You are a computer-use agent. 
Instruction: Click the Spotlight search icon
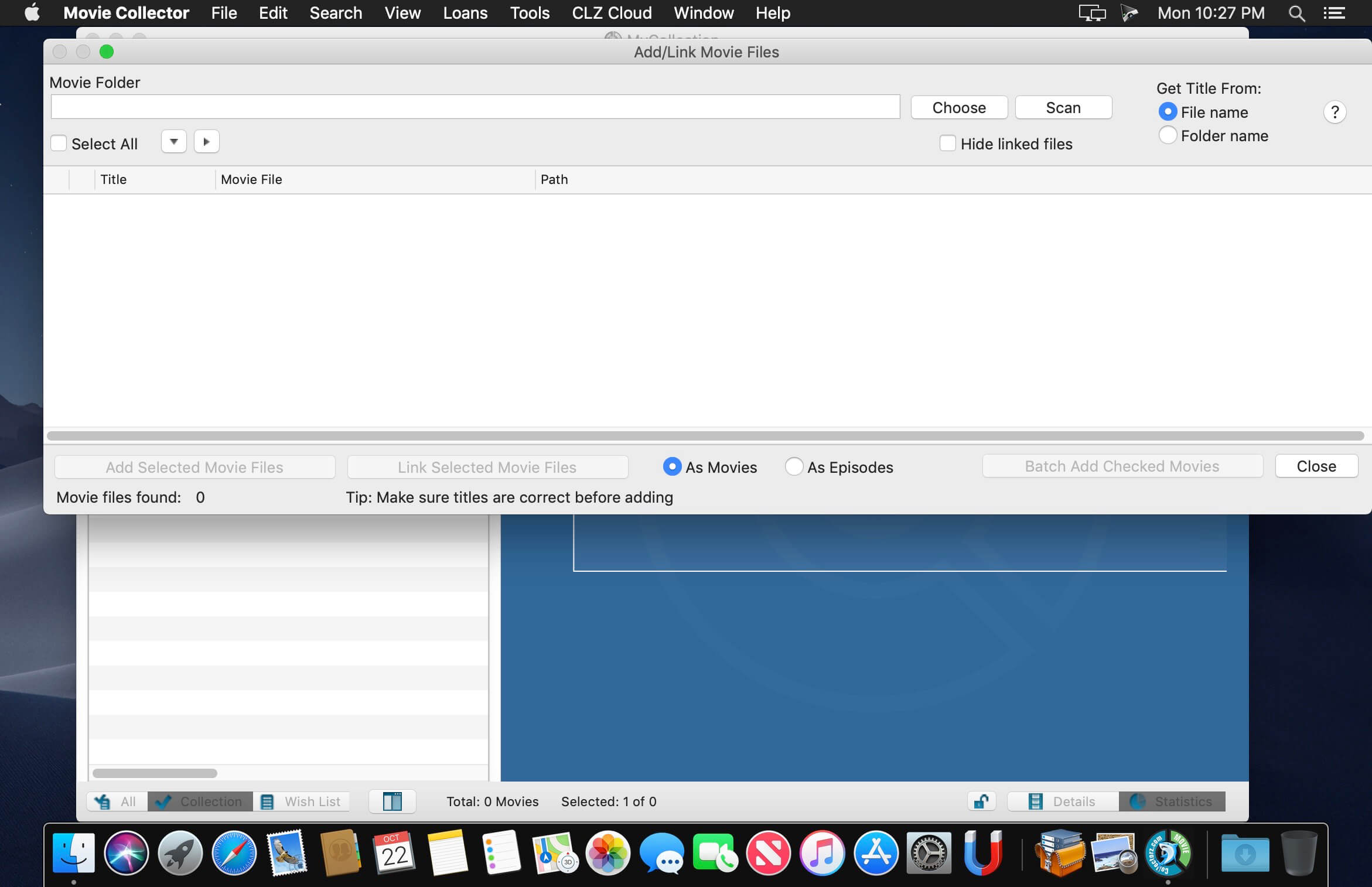pos(1296,13)
